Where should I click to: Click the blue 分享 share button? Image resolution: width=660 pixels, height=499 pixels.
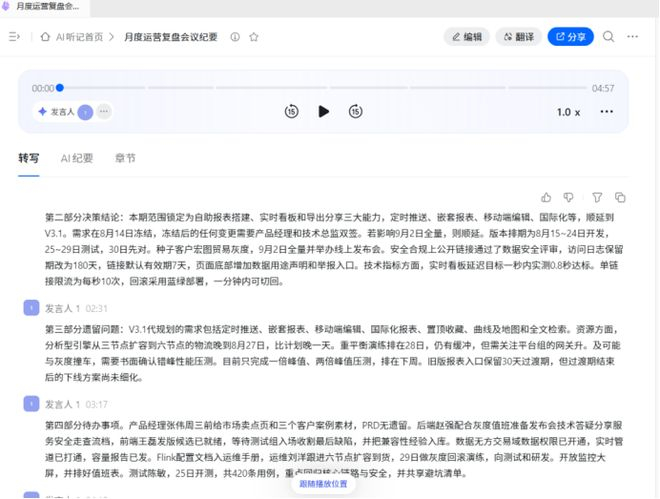click(x=571, y=37)
